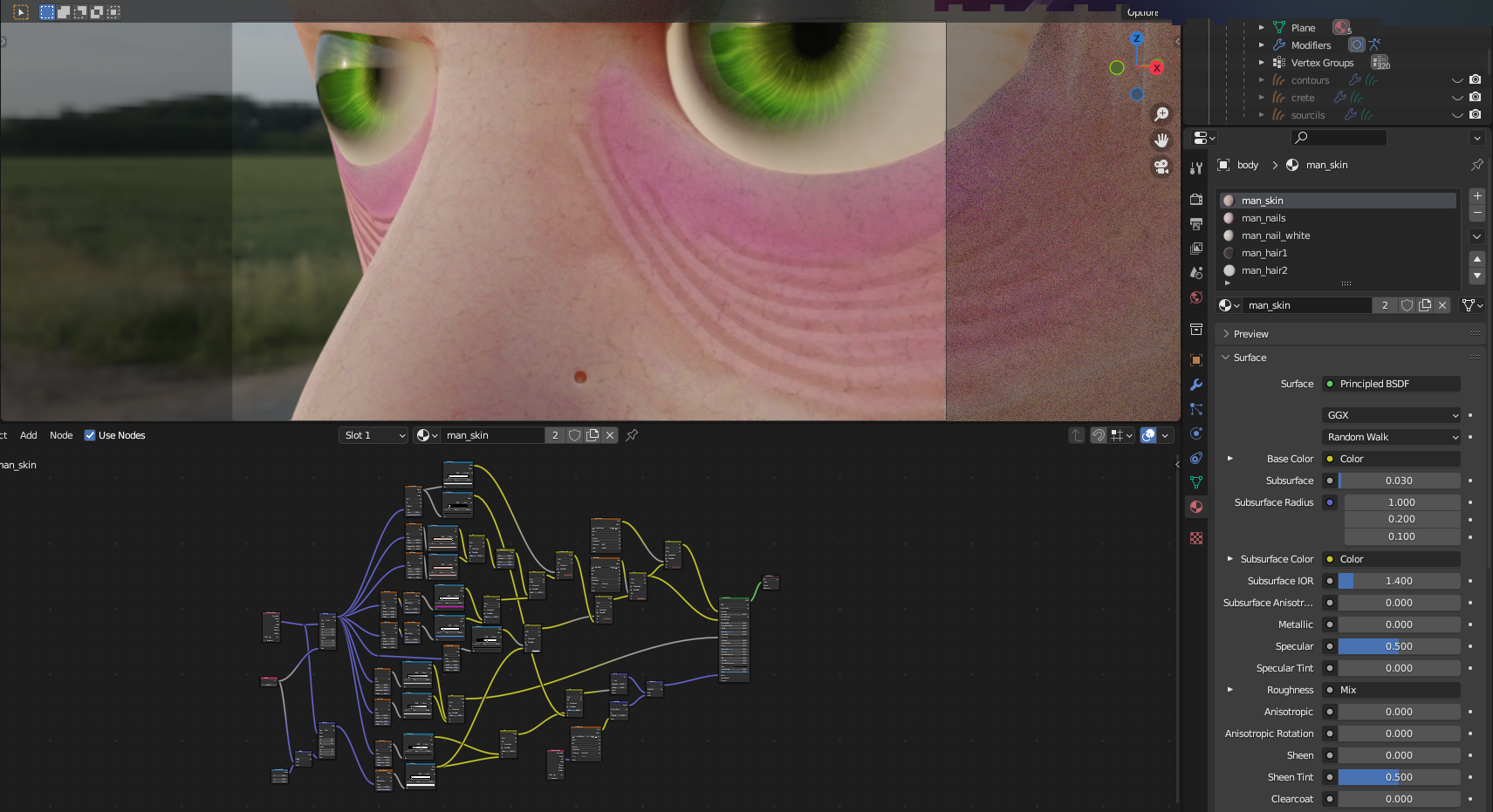Select the man_nail_white material slot

tap(1338, 235)
